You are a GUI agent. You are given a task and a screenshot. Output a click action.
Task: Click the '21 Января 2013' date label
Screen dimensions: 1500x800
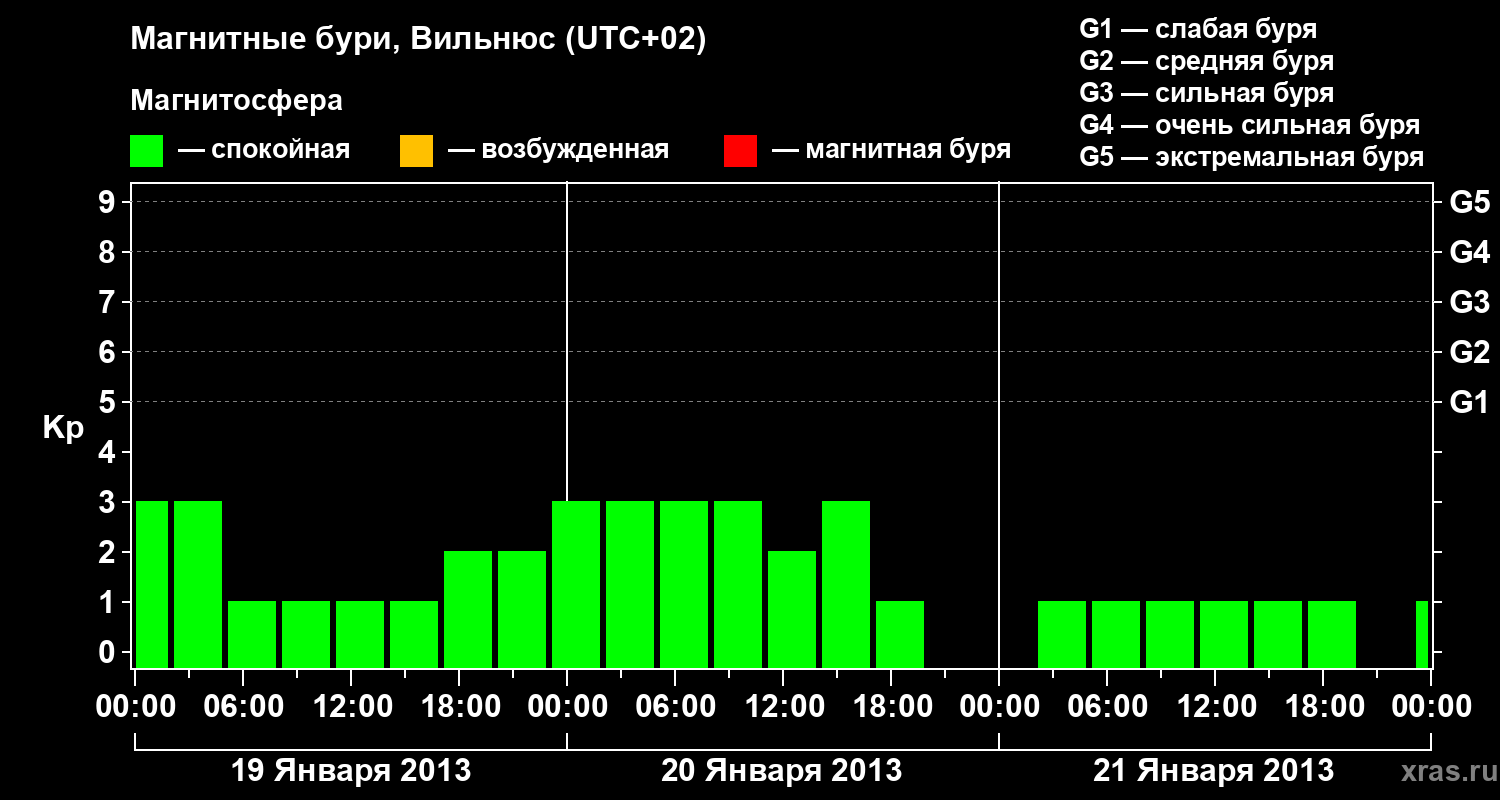click(1213, 771)
